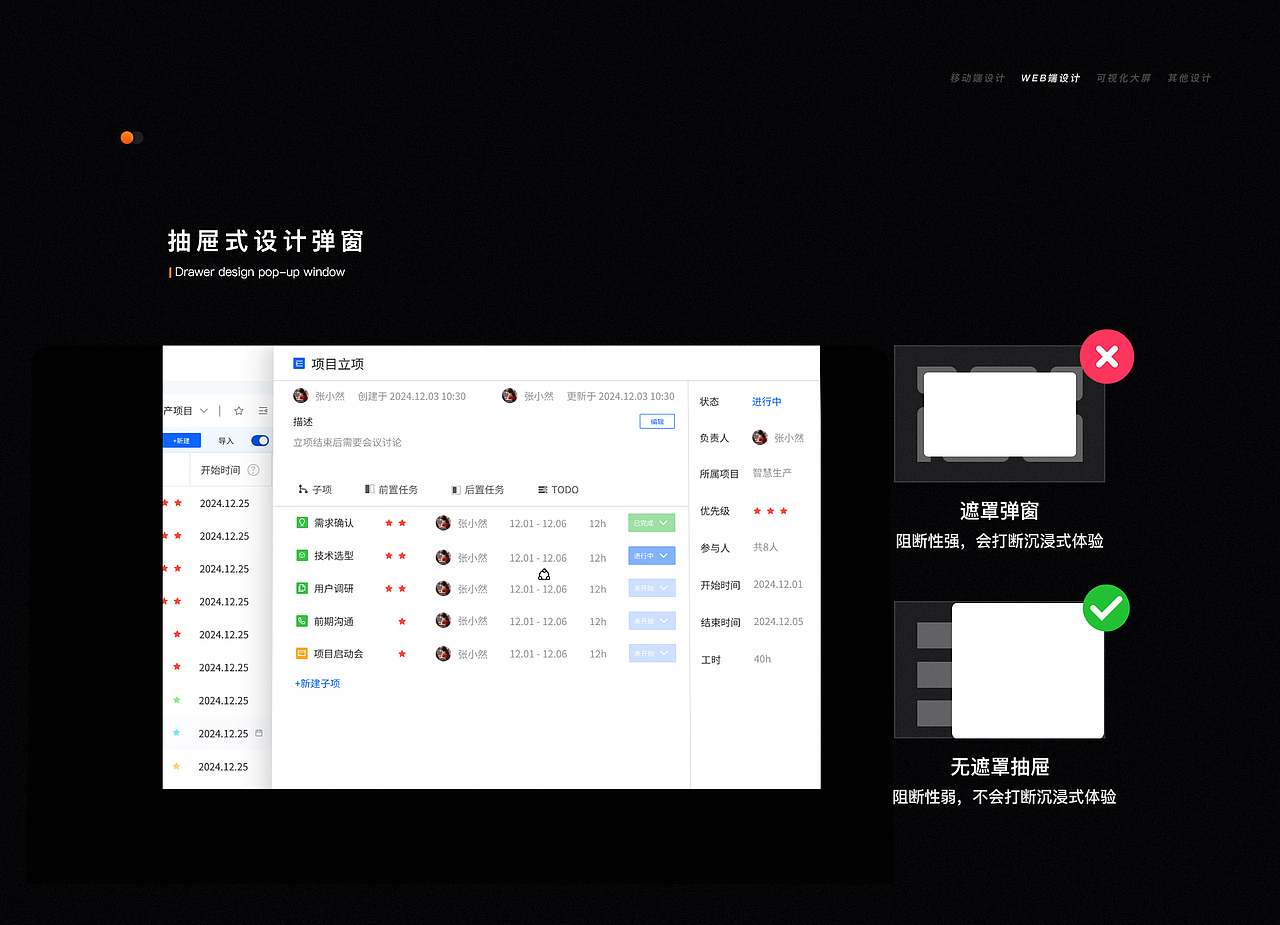Viewport: 1280px width, 925px height.
Task: Click assignee avatar in 用户调研 row
Action: (443, 588)
